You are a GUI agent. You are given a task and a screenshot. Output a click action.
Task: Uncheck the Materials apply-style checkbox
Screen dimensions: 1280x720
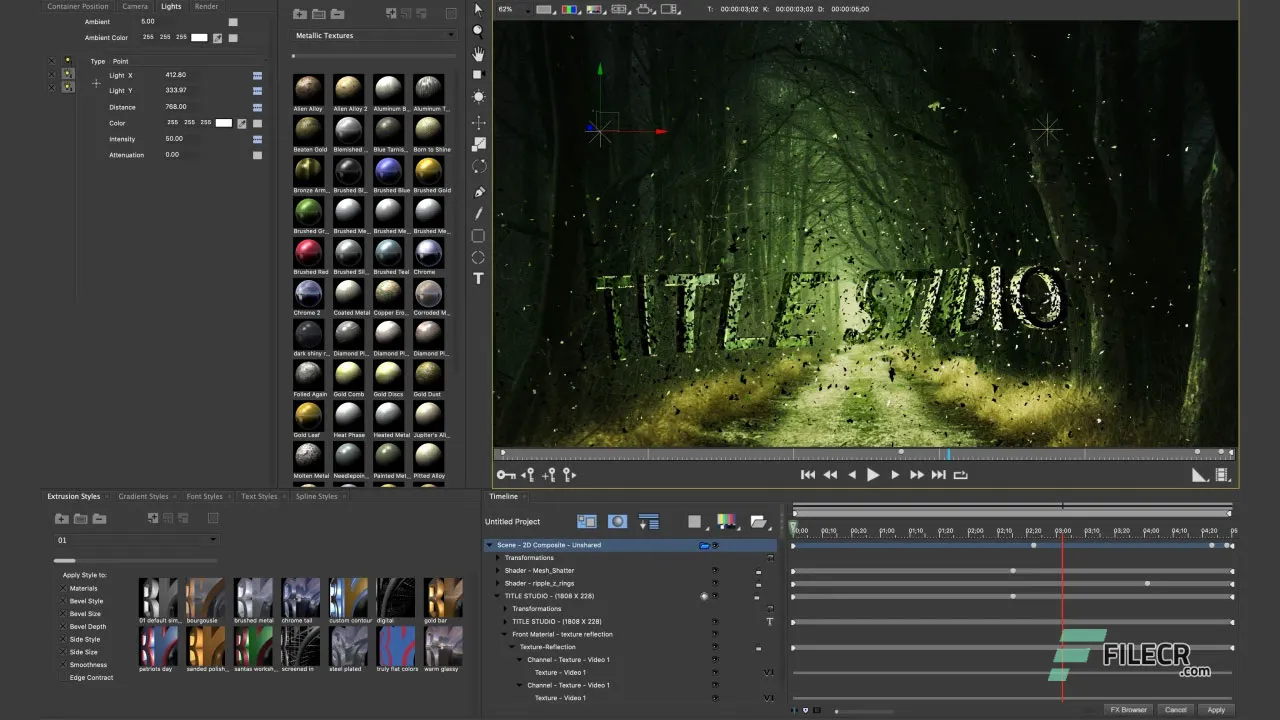coord(65,589)
